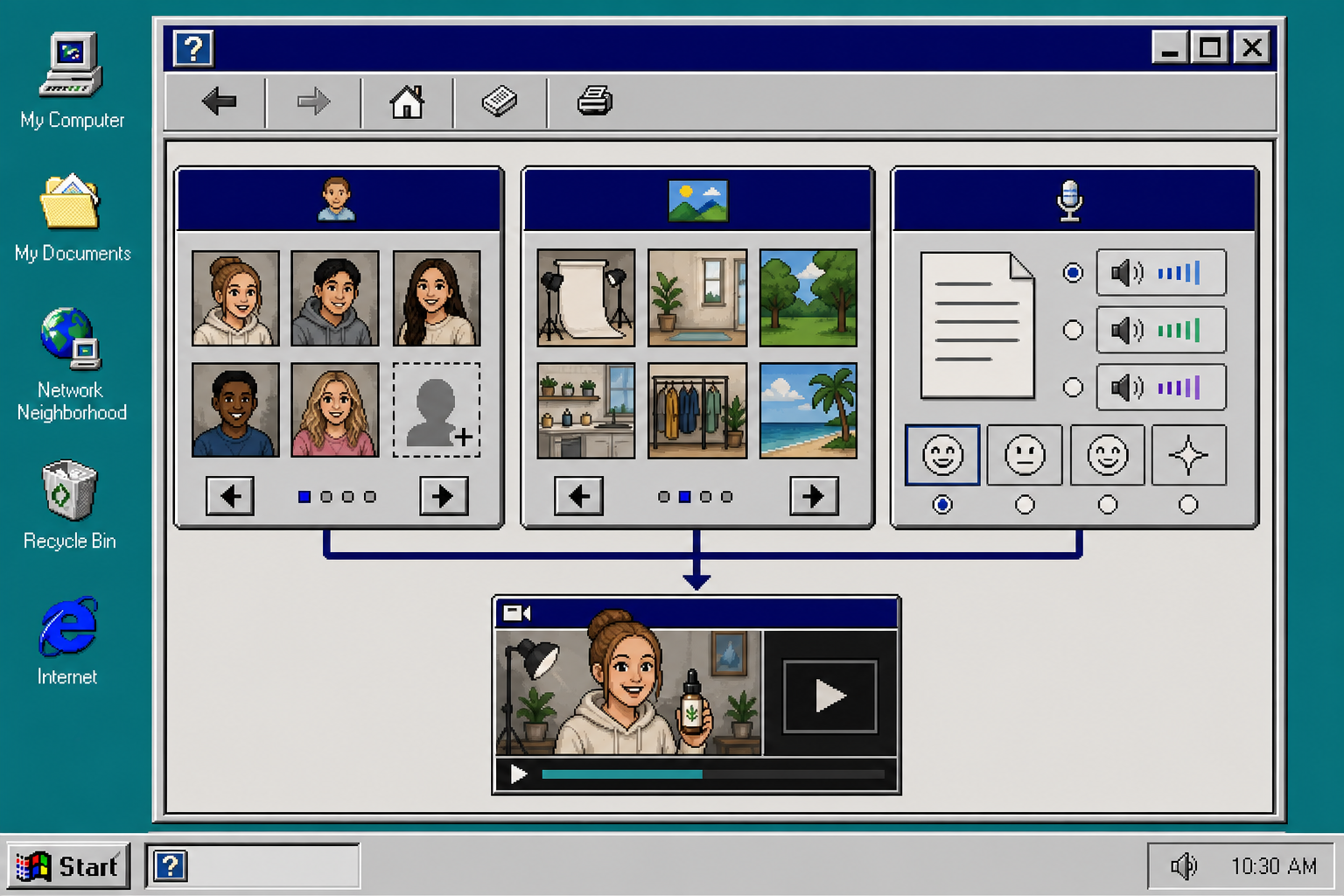Select radio button for green voice
Viewport: 1344px width, 896px height.
(1073, 330)
